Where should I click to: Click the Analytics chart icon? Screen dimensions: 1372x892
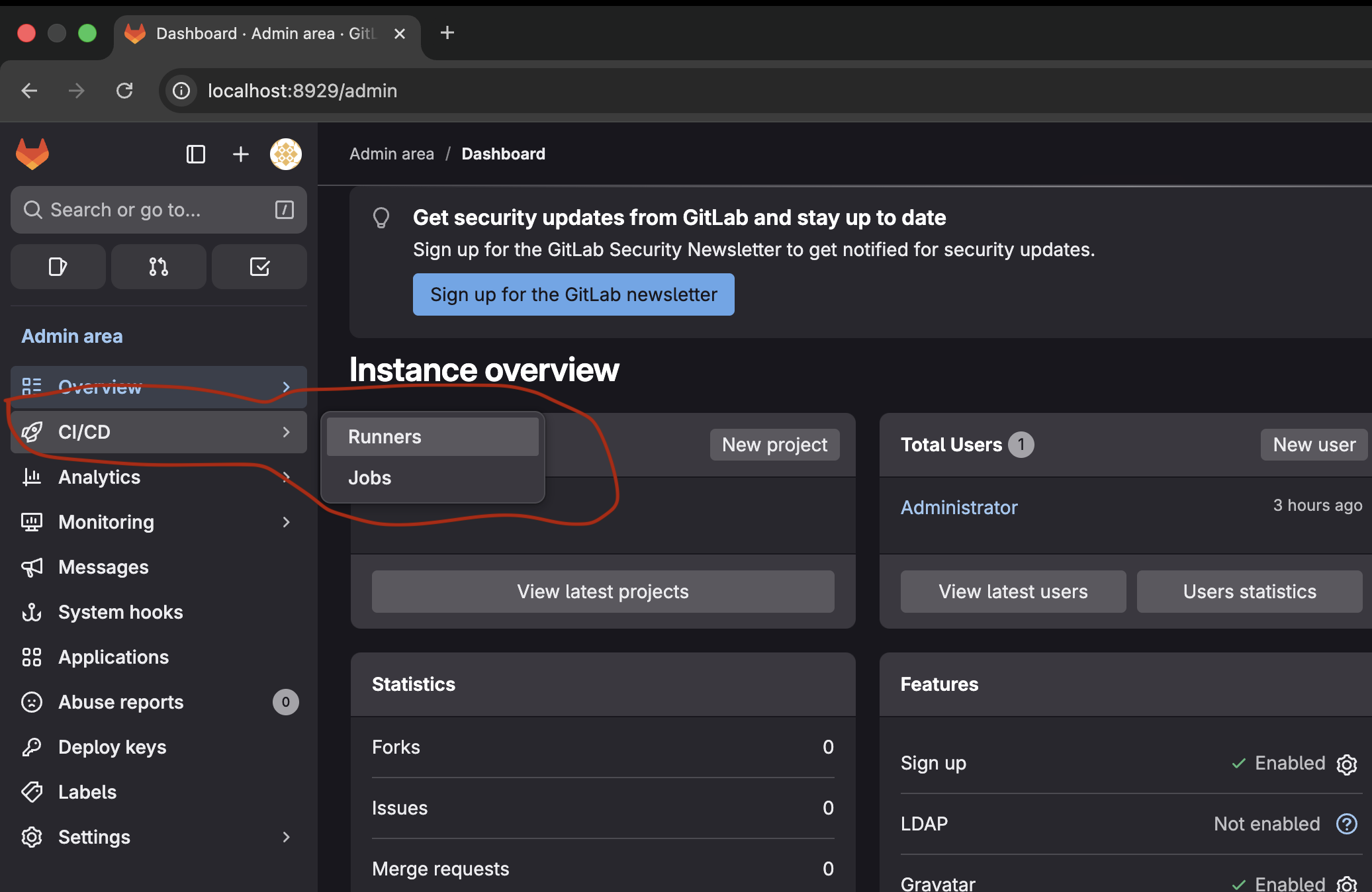tap(32, 476)
